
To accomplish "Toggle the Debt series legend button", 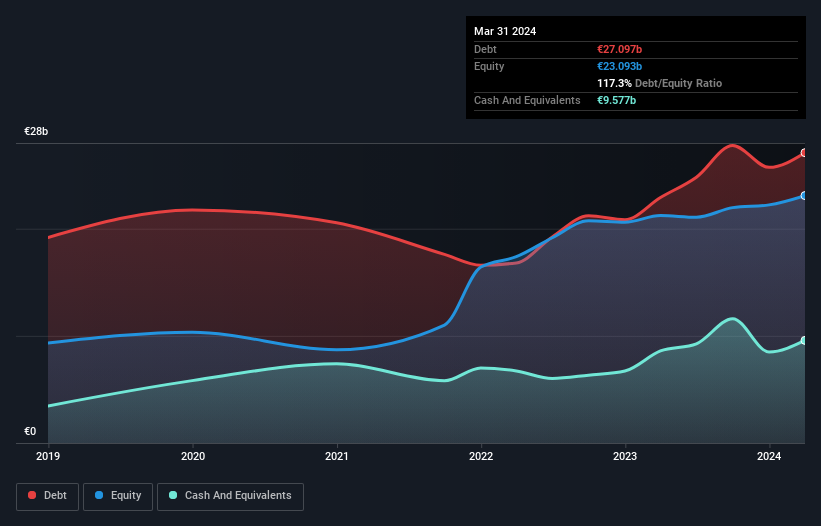I will tap(48, 496).
